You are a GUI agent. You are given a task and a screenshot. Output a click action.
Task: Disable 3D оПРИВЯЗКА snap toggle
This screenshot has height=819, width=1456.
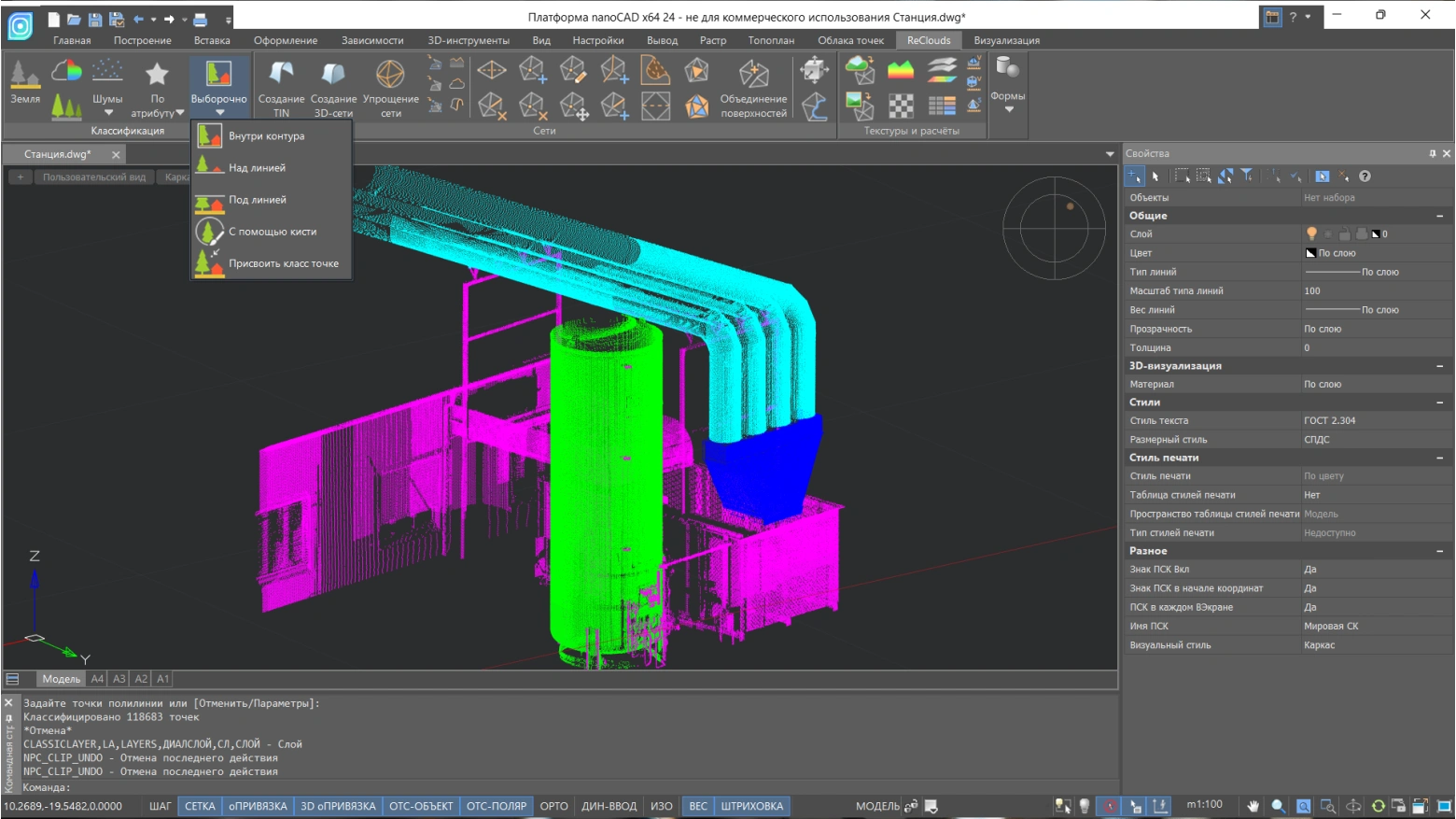click(338, 806)
